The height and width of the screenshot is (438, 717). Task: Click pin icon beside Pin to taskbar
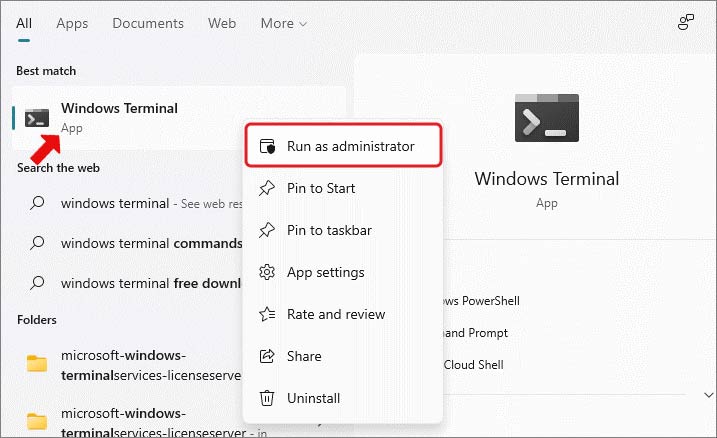click(267, 230)
